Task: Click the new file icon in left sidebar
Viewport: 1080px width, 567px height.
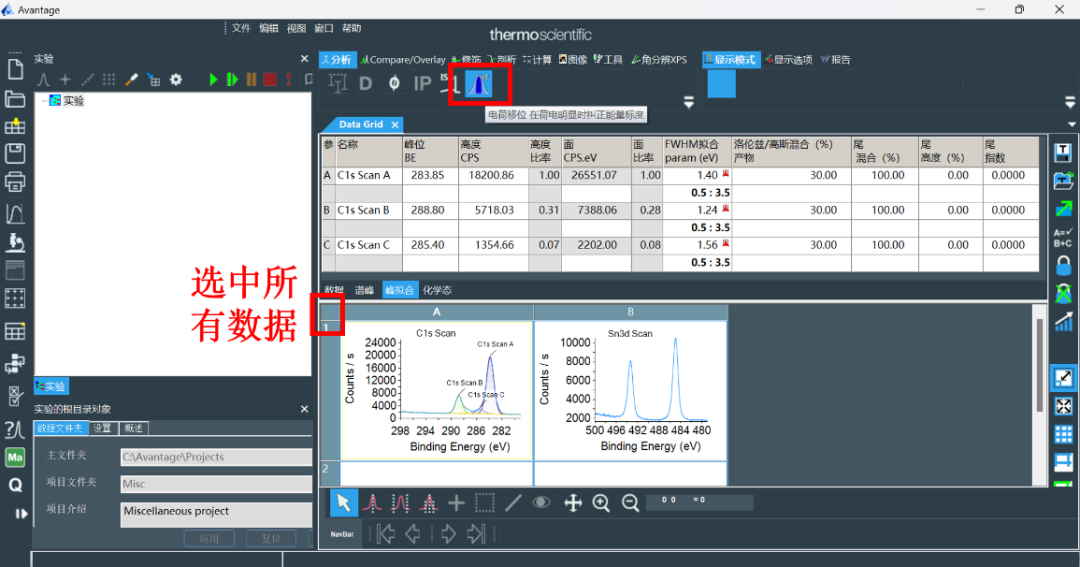Action: (15, 69)
